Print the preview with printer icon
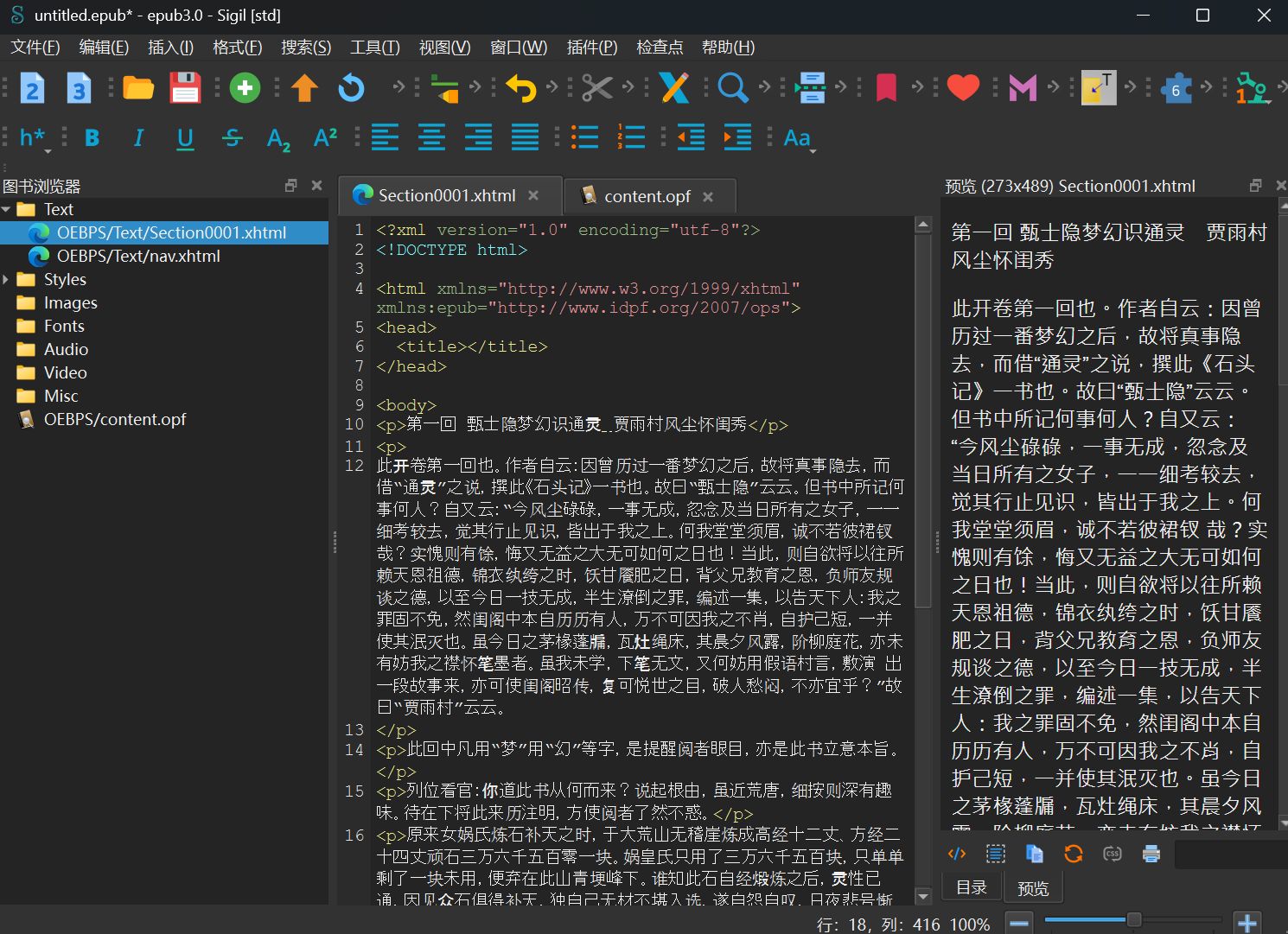1288x934 pixels. click(1151, 854)
